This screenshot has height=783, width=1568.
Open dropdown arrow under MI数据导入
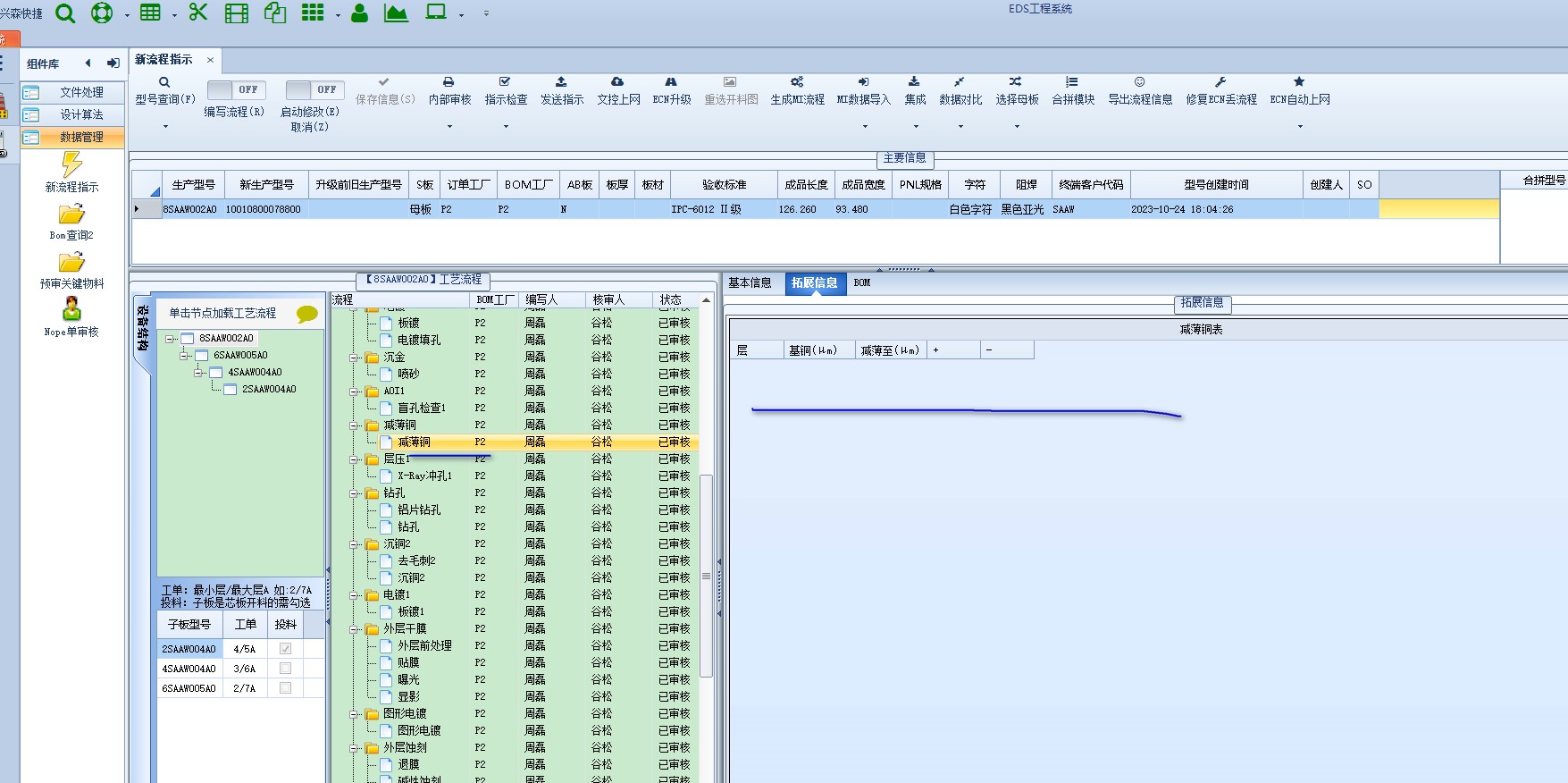tap(865, 127)
